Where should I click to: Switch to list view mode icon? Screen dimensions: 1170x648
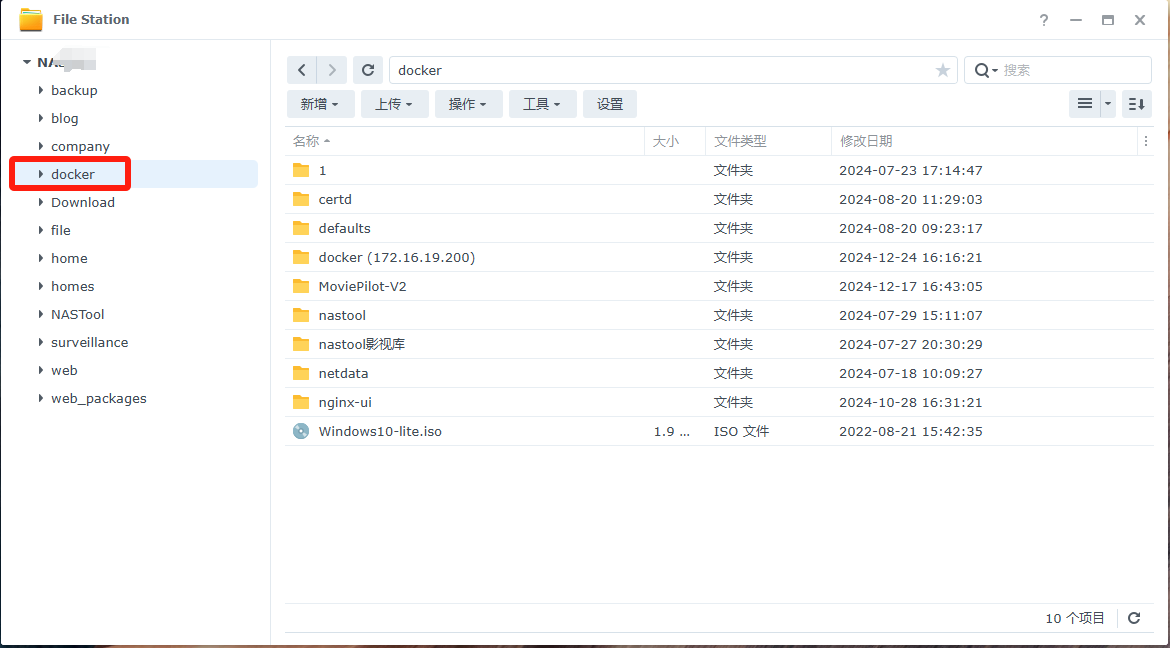1084,104
